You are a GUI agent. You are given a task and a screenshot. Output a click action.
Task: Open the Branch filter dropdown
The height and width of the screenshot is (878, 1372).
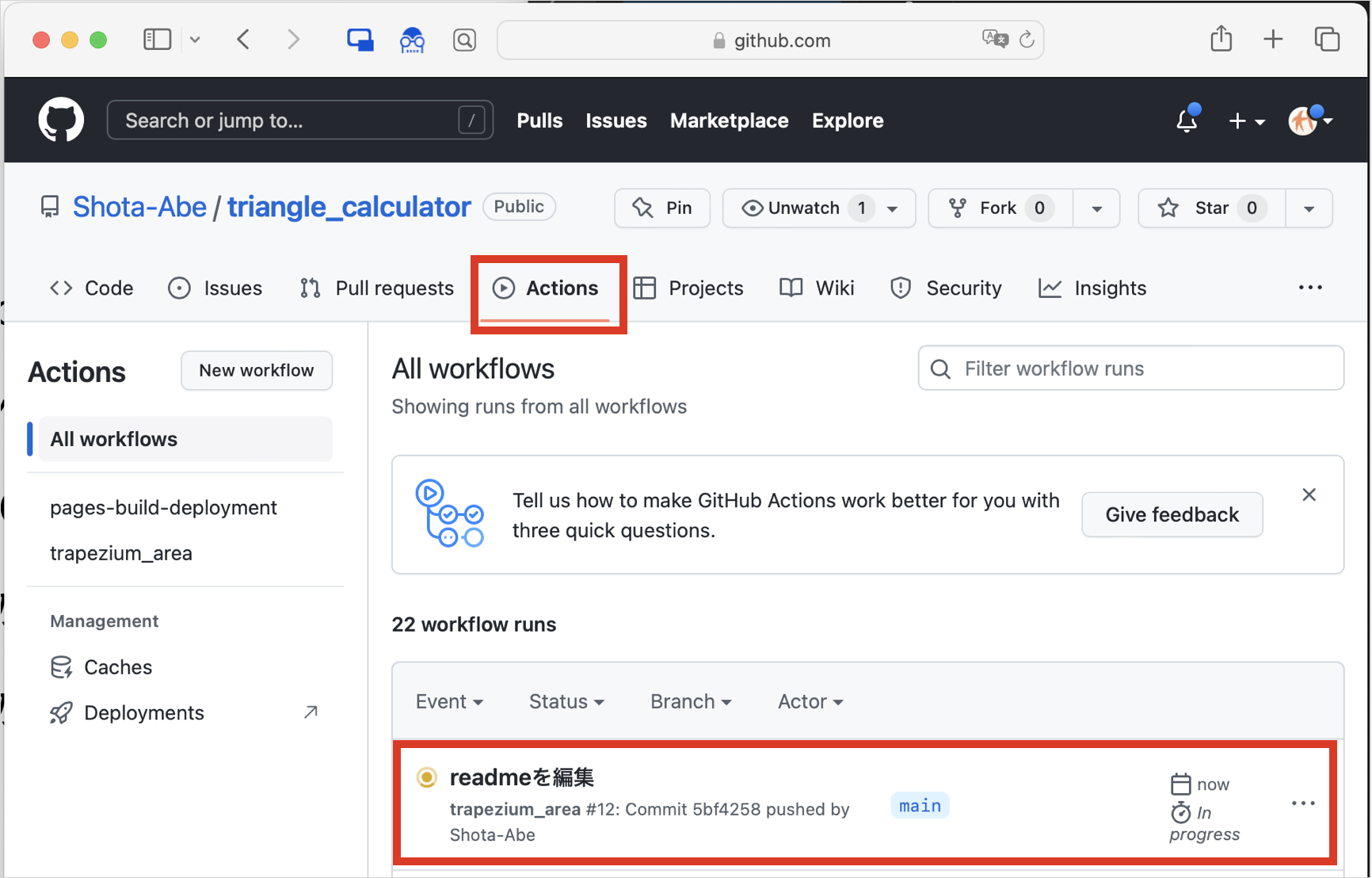click(x=689, y=701)
